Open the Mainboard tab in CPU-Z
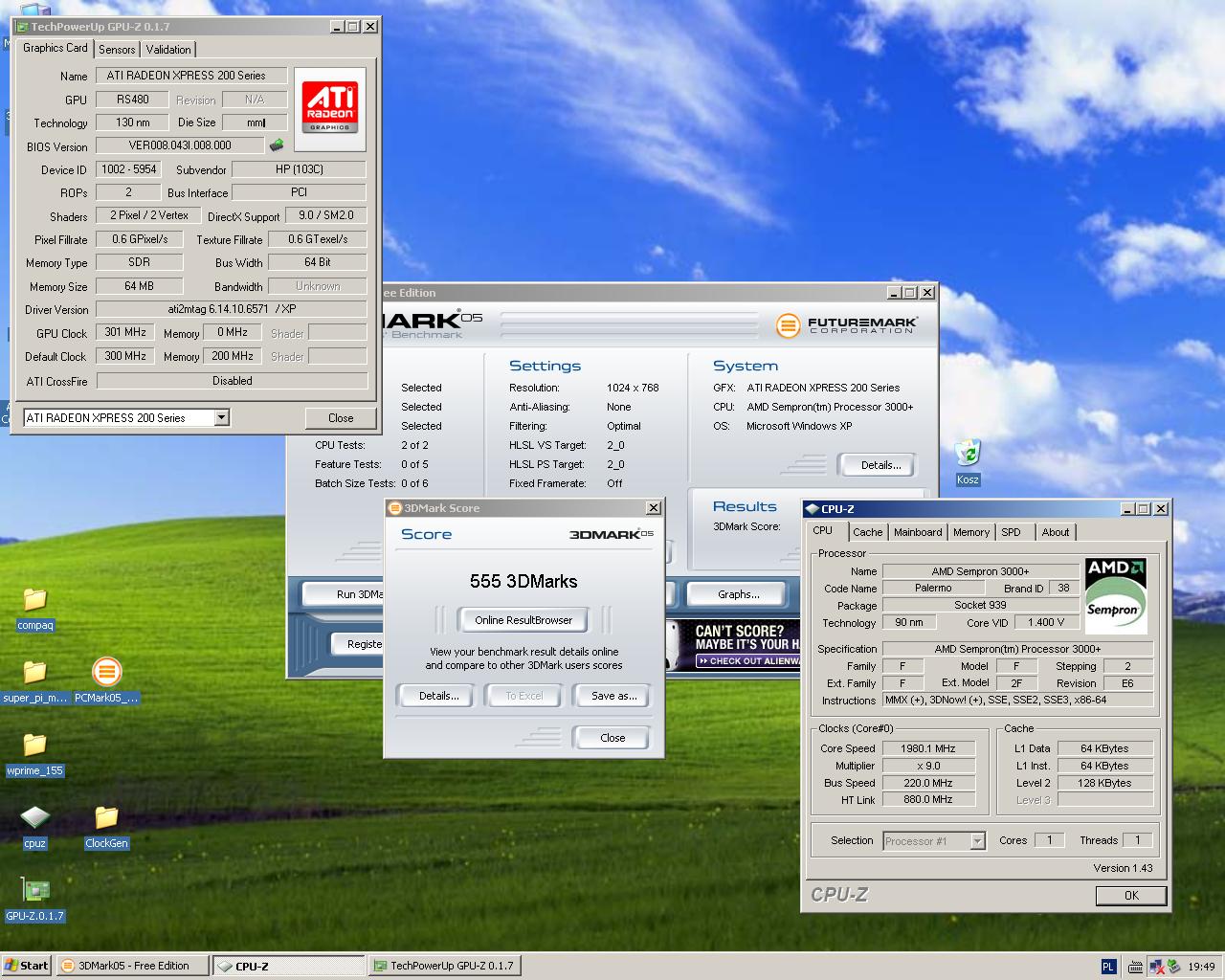 (x=918, y=532)
